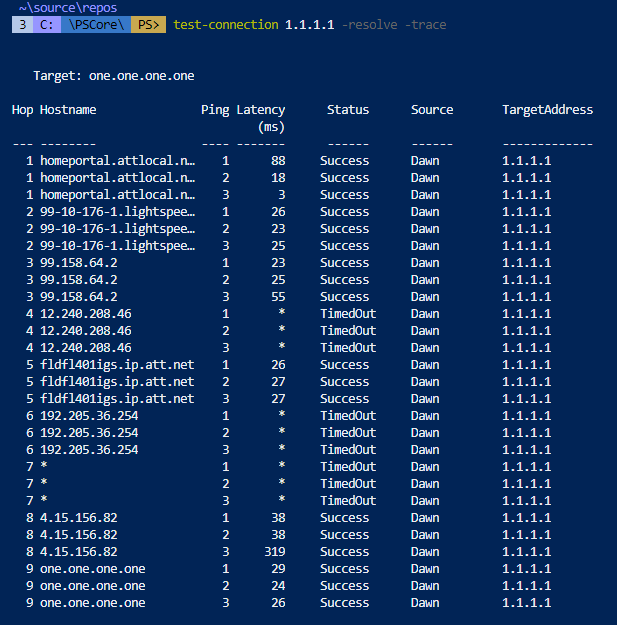
Task: Click fldfl401igs.ip.att.net hostname in ping 3 row
Action: point(117,399)
